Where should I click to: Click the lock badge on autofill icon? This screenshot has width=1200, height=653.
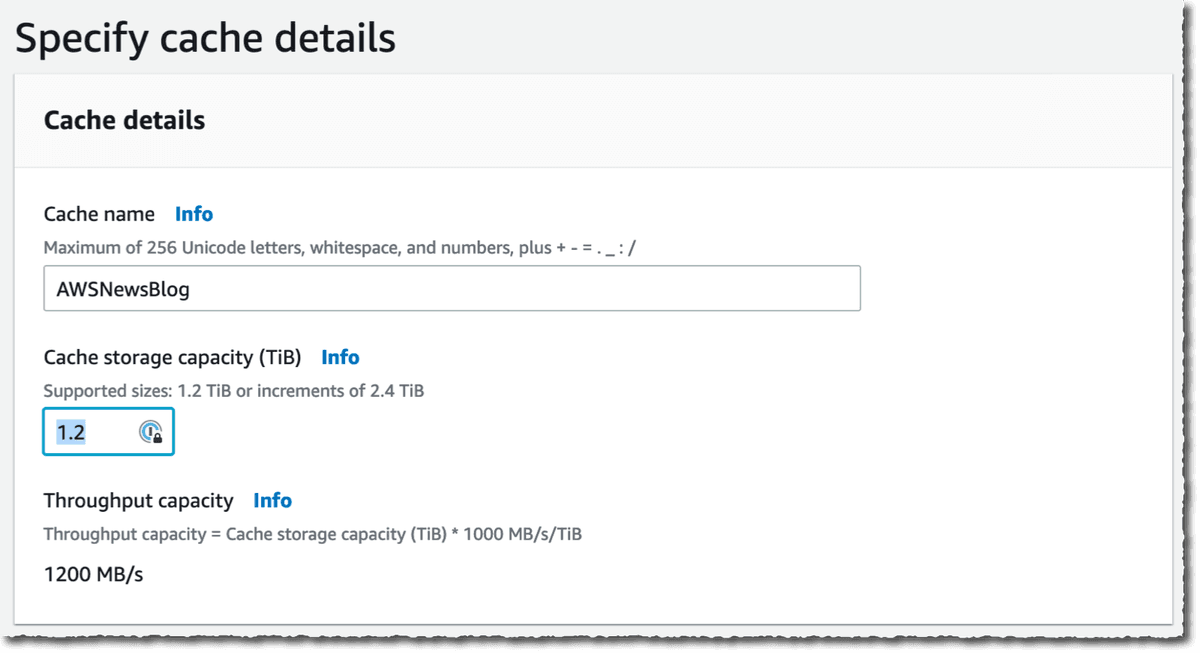[x=158, y=439]
